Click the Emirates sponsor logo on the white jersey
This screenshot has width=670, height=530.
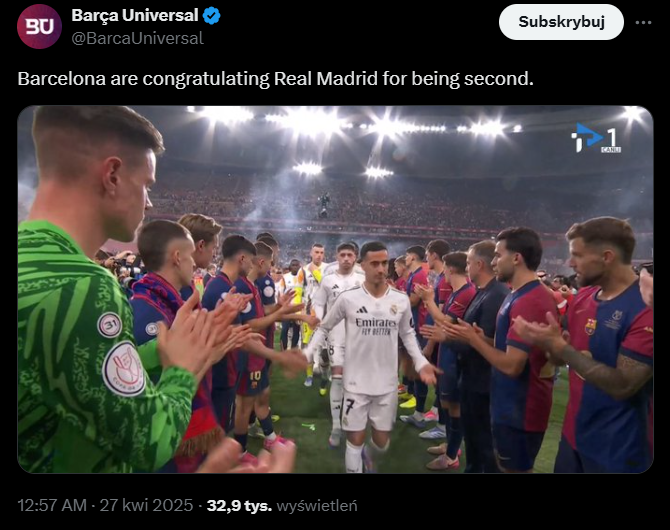click(375, 323)
